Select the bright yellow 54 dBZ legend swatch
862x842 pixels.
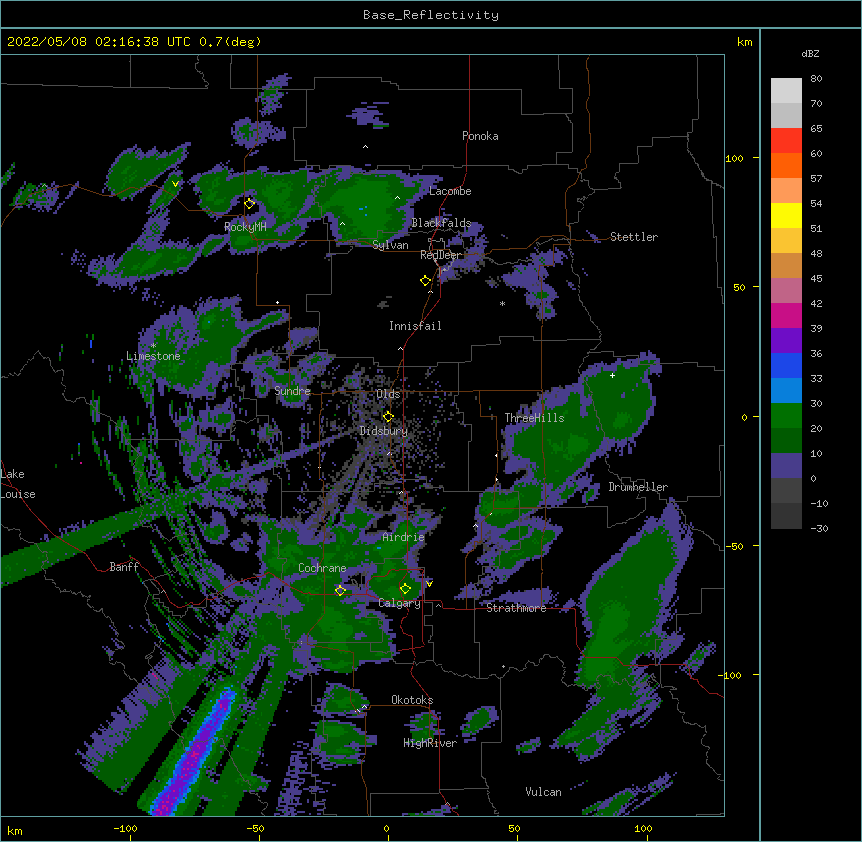click(x=786, y=215)
